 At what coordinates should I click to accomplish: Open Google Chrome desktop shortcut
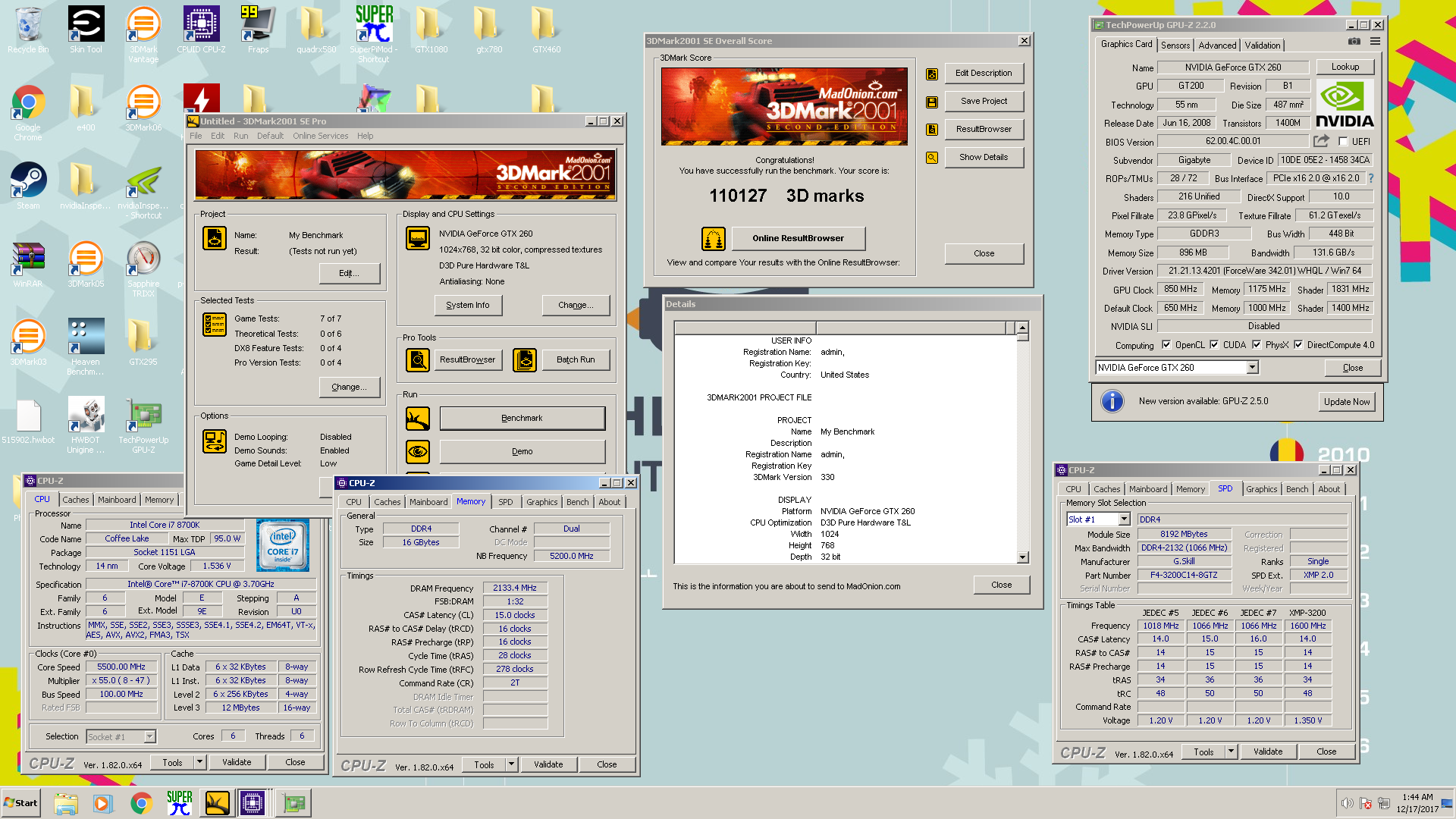point(28,114)
